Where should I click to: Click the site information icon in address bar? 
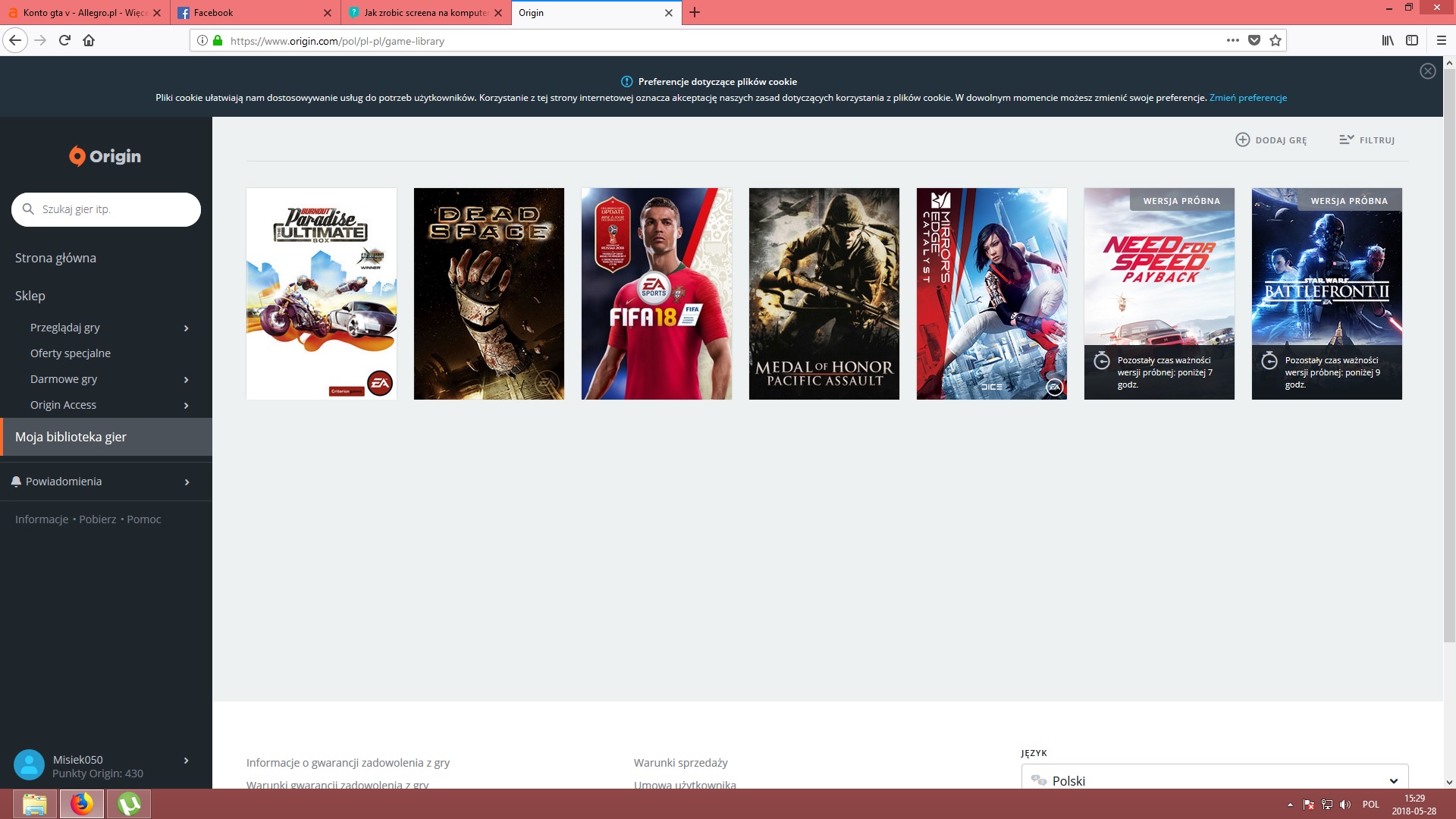(202, 41)
